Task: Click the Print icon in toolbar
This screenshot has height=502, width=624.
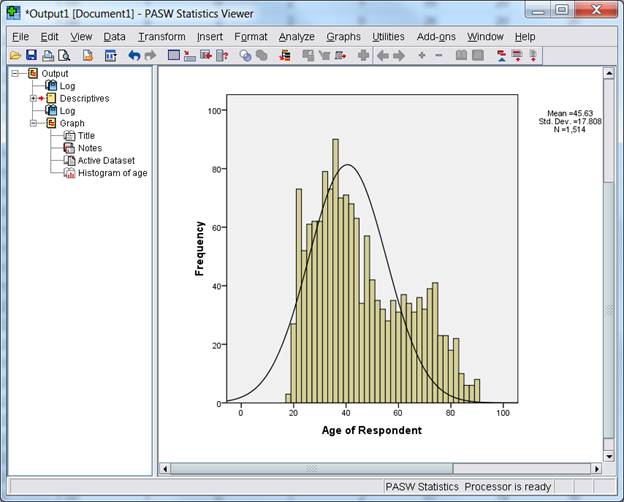Action: 48,55
